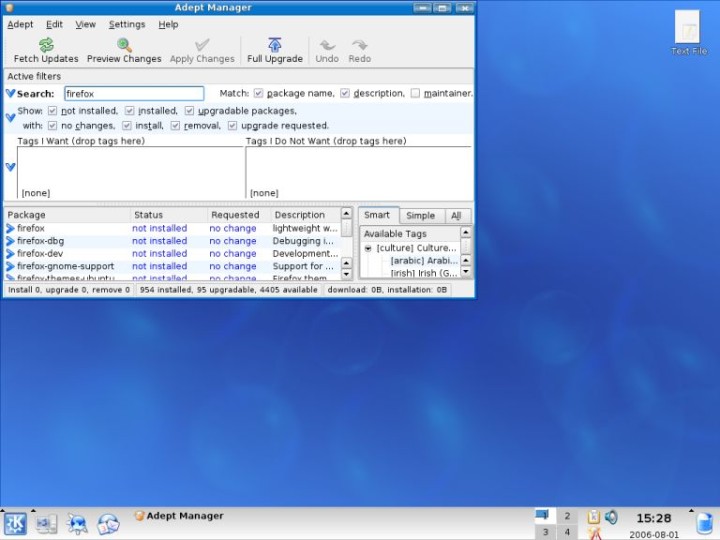Click the package list scroll down arrow
Screen dimensions: 720x540
[x=346, y=275]
